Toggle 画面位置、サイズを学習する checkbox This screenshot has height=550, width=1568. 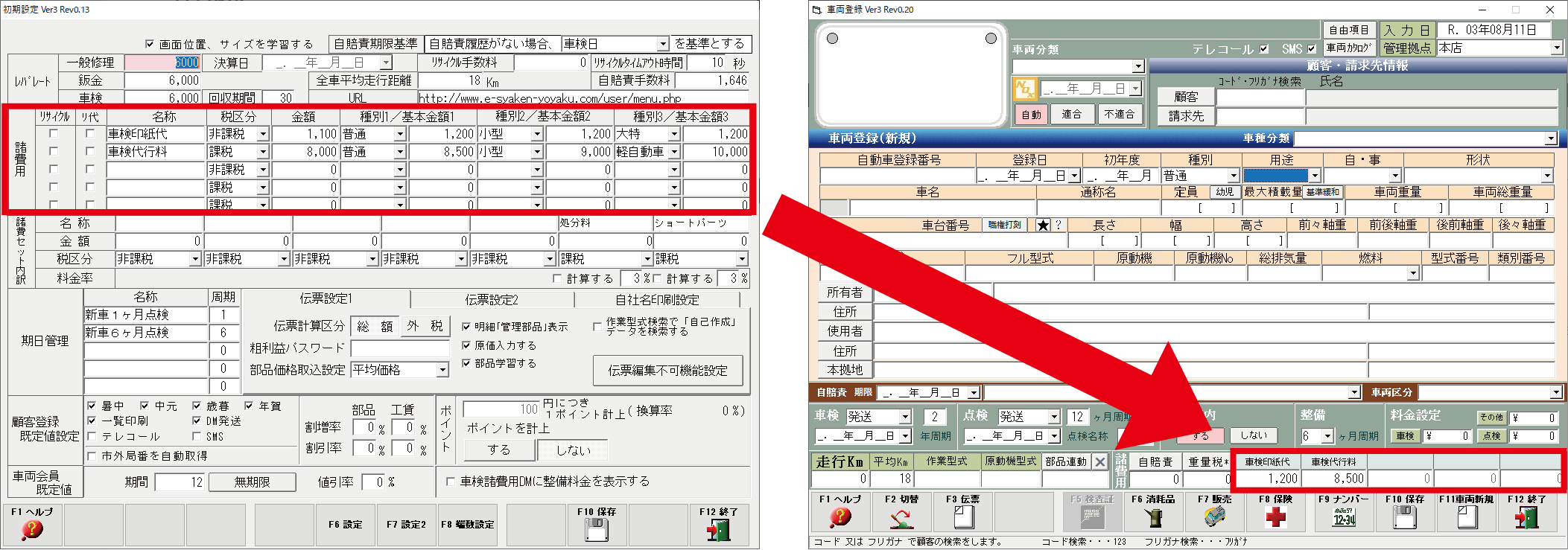(x=149, y=44)
